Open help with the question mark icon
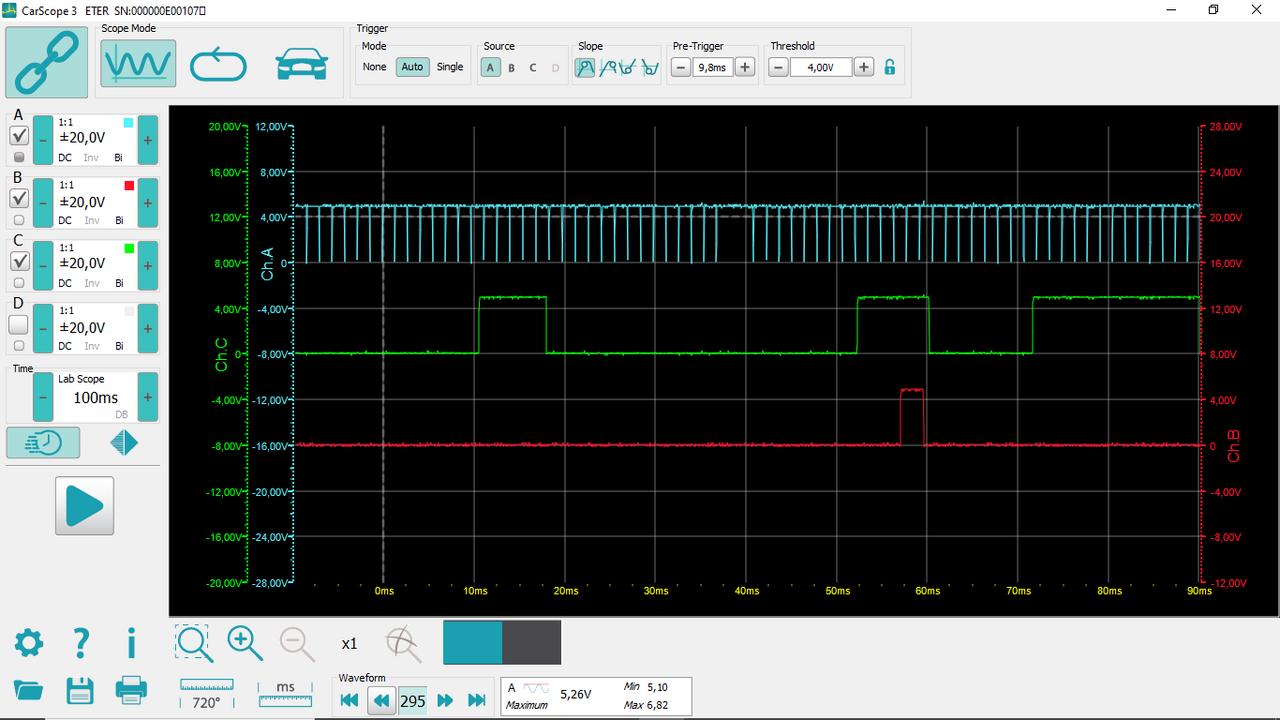Image resolution: width=1280 pixels, height=720 pixels. (x=82, y=643)
